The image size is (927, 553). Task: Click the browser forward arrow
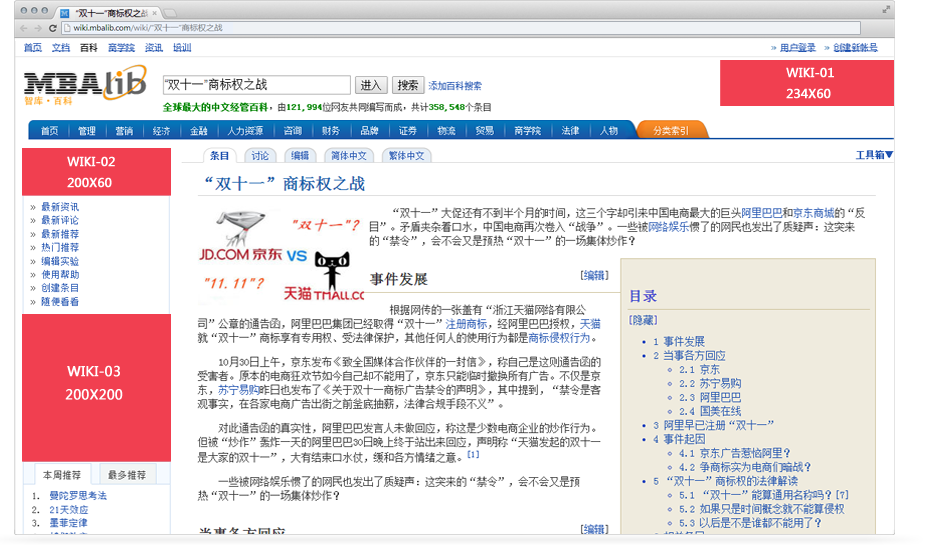[38, 28]
